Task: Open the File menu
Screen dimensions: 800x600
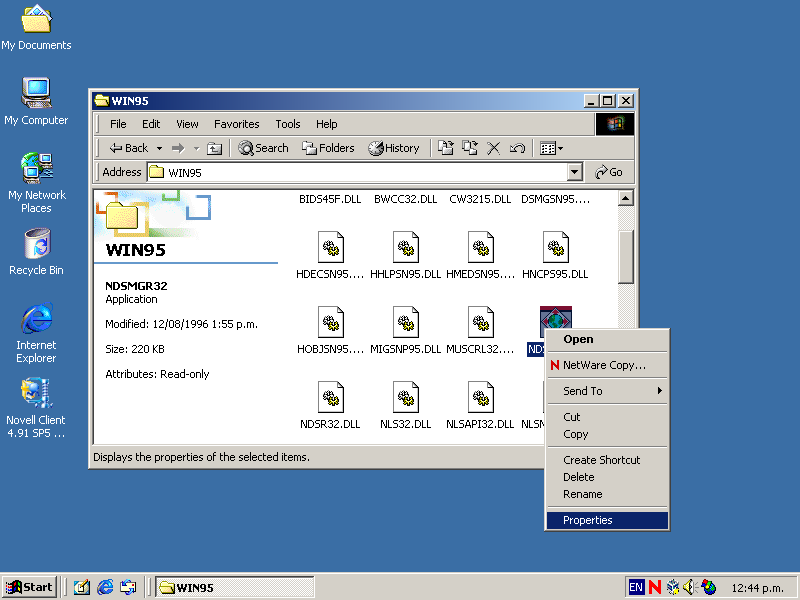Action: [118, 124]
